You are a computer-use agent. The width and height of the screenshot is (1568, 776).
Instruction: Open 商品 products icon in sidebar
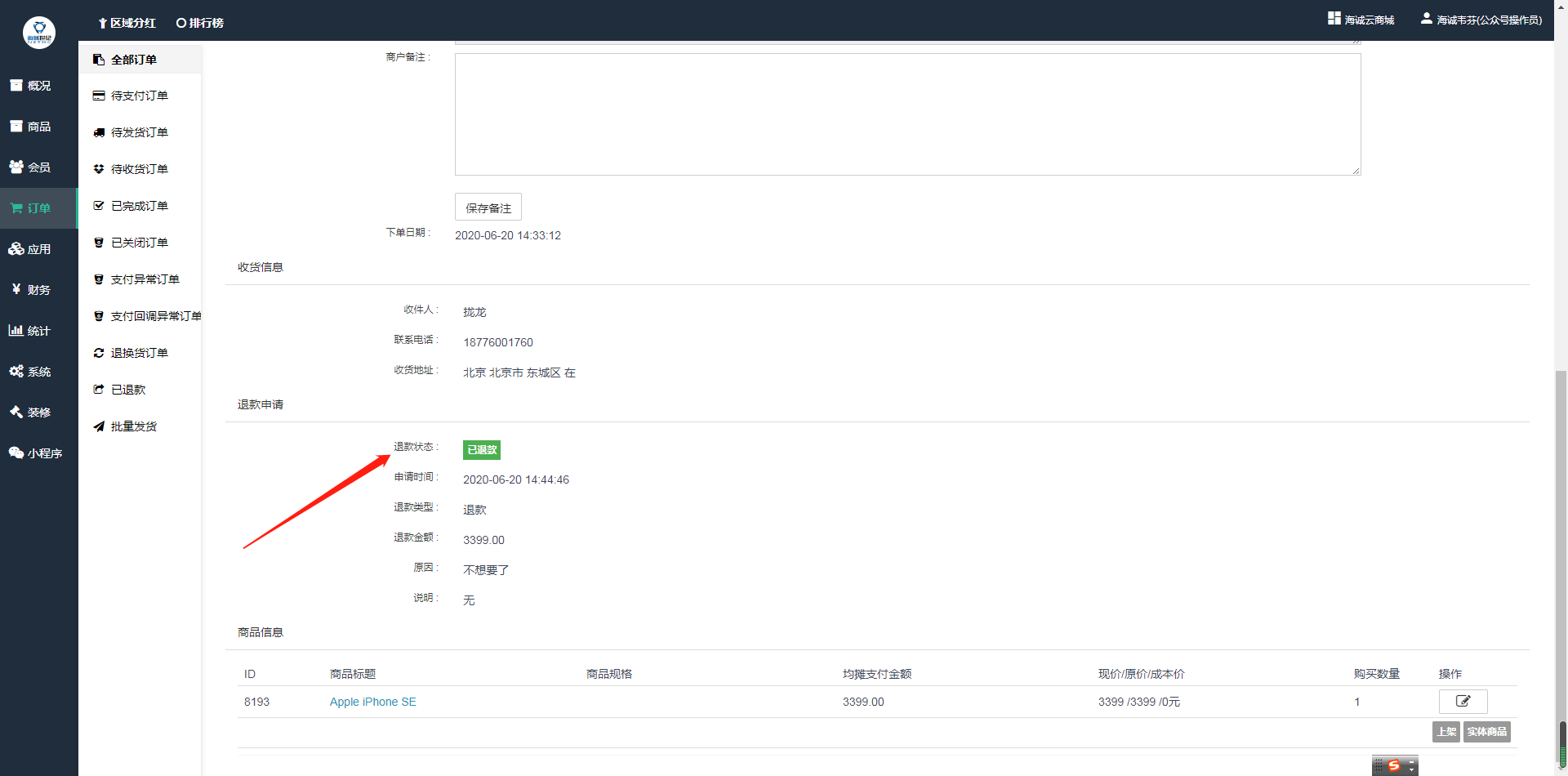[x=16, y=126]
